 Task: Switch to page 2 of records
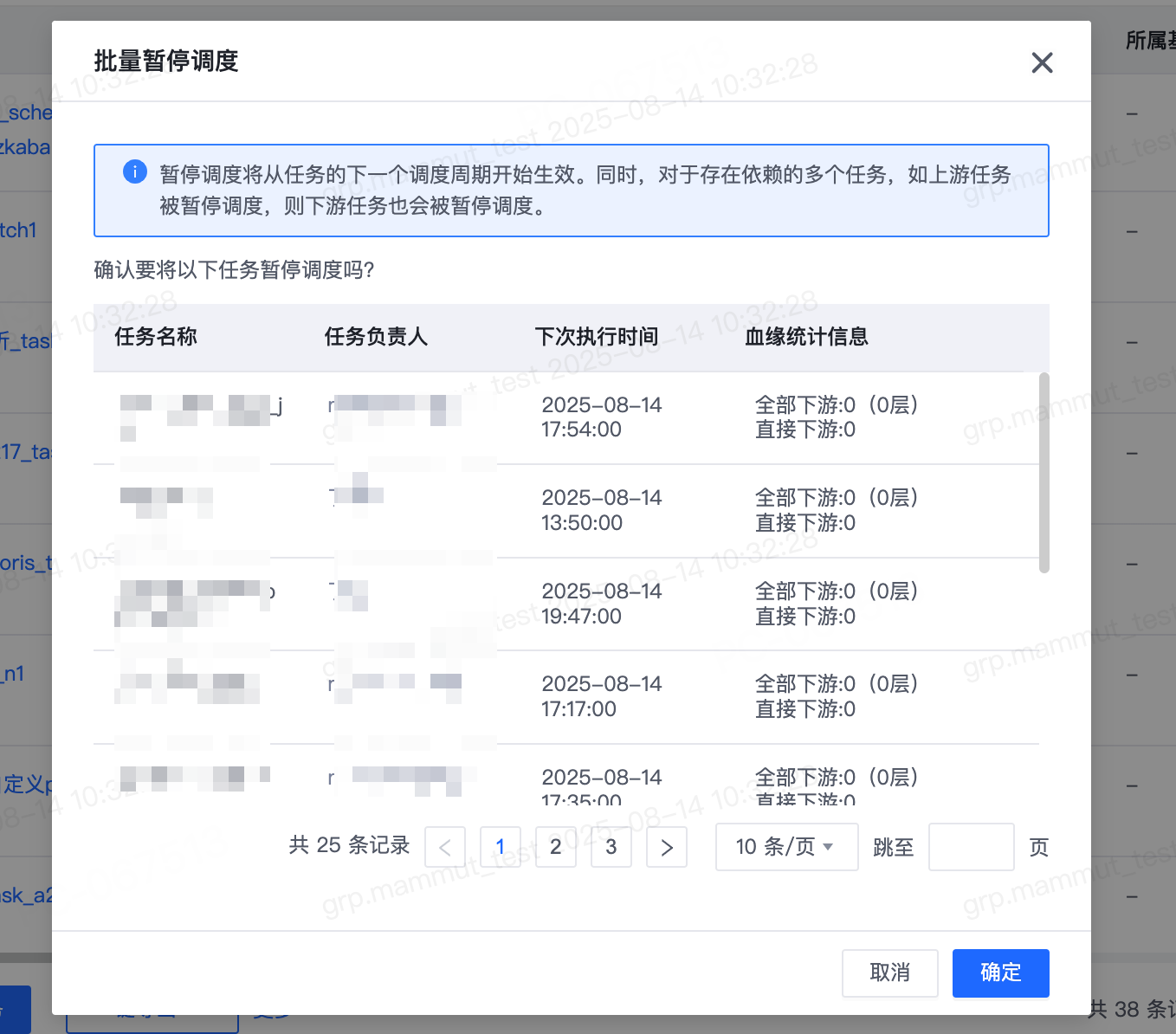tap(556, 847)
